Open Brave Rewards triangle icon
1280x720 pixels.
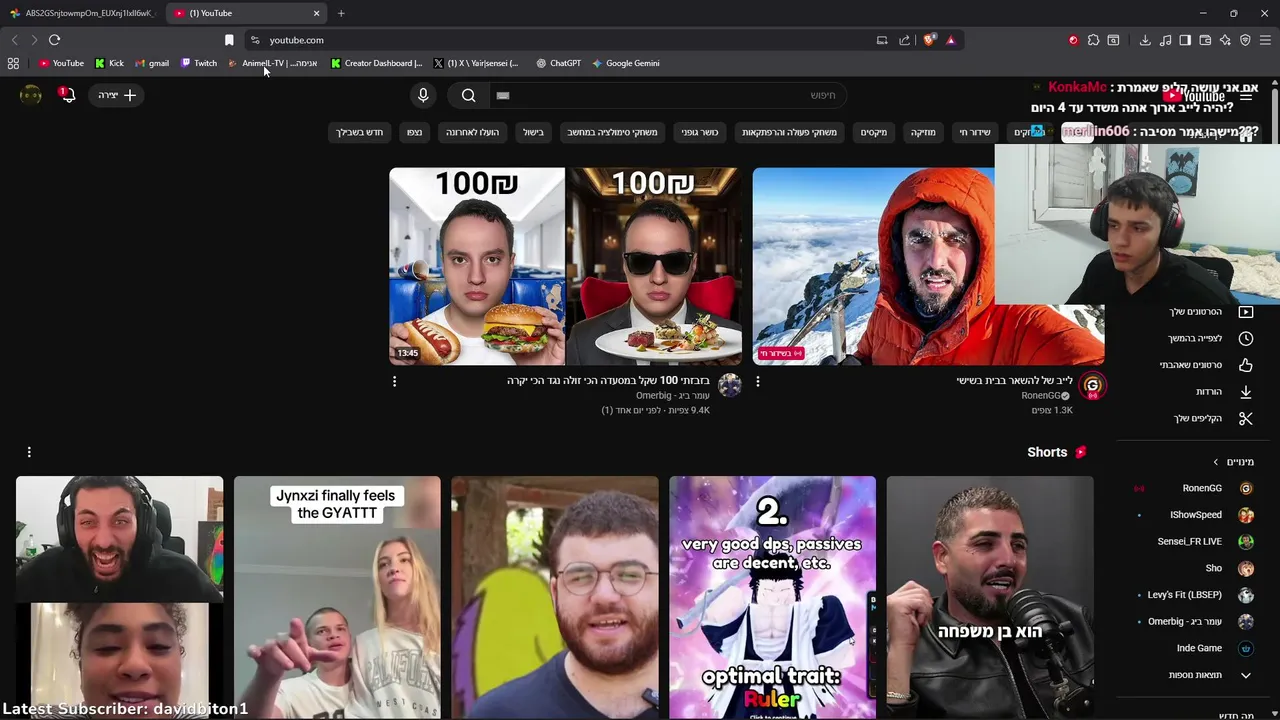click(x=950, y=40)
